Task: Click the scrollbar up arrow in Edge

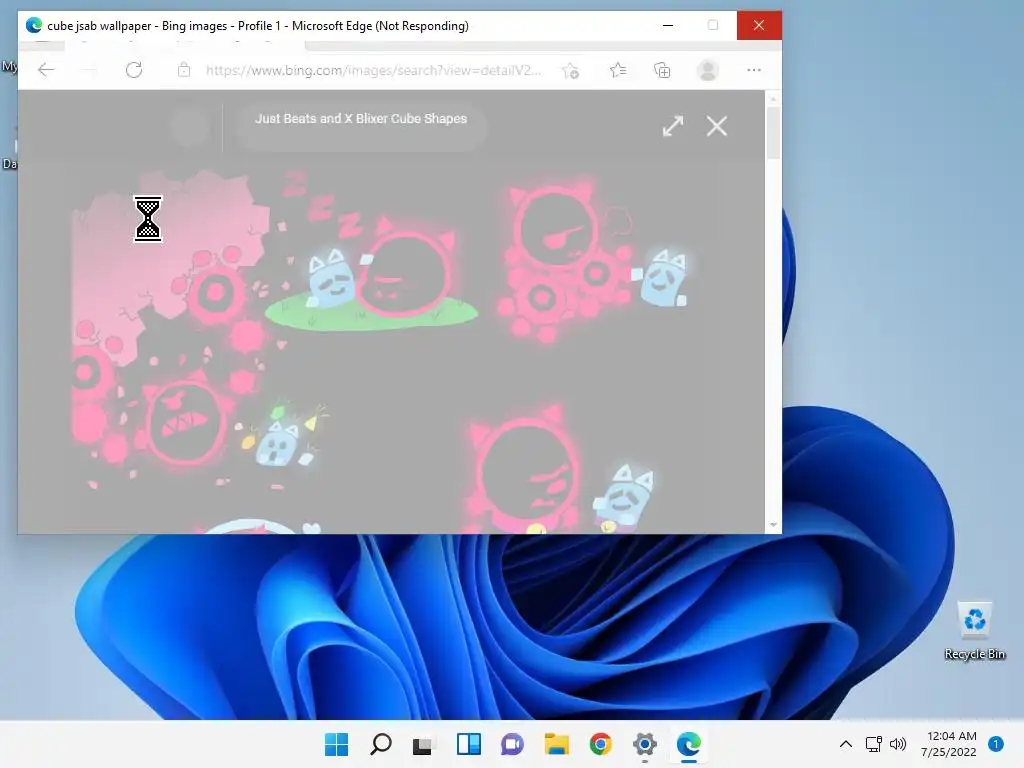Action: (773, 99)
